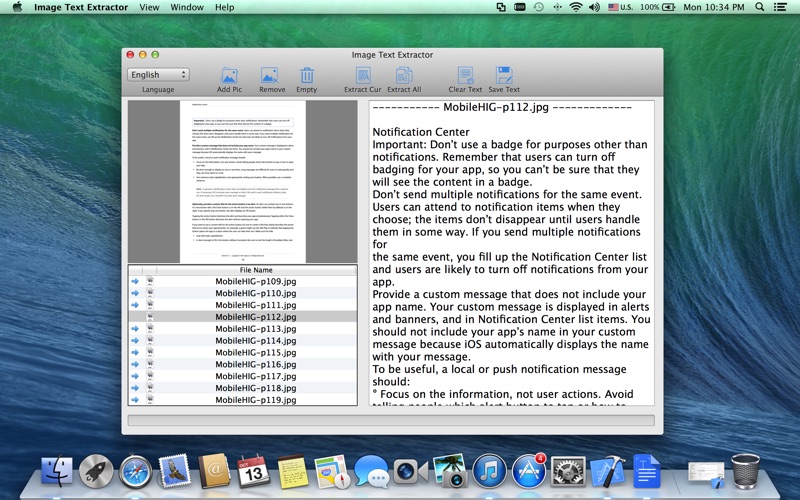
Task: Select file MobileHIG-p113.jpg
Action: (x=243, y=329)
